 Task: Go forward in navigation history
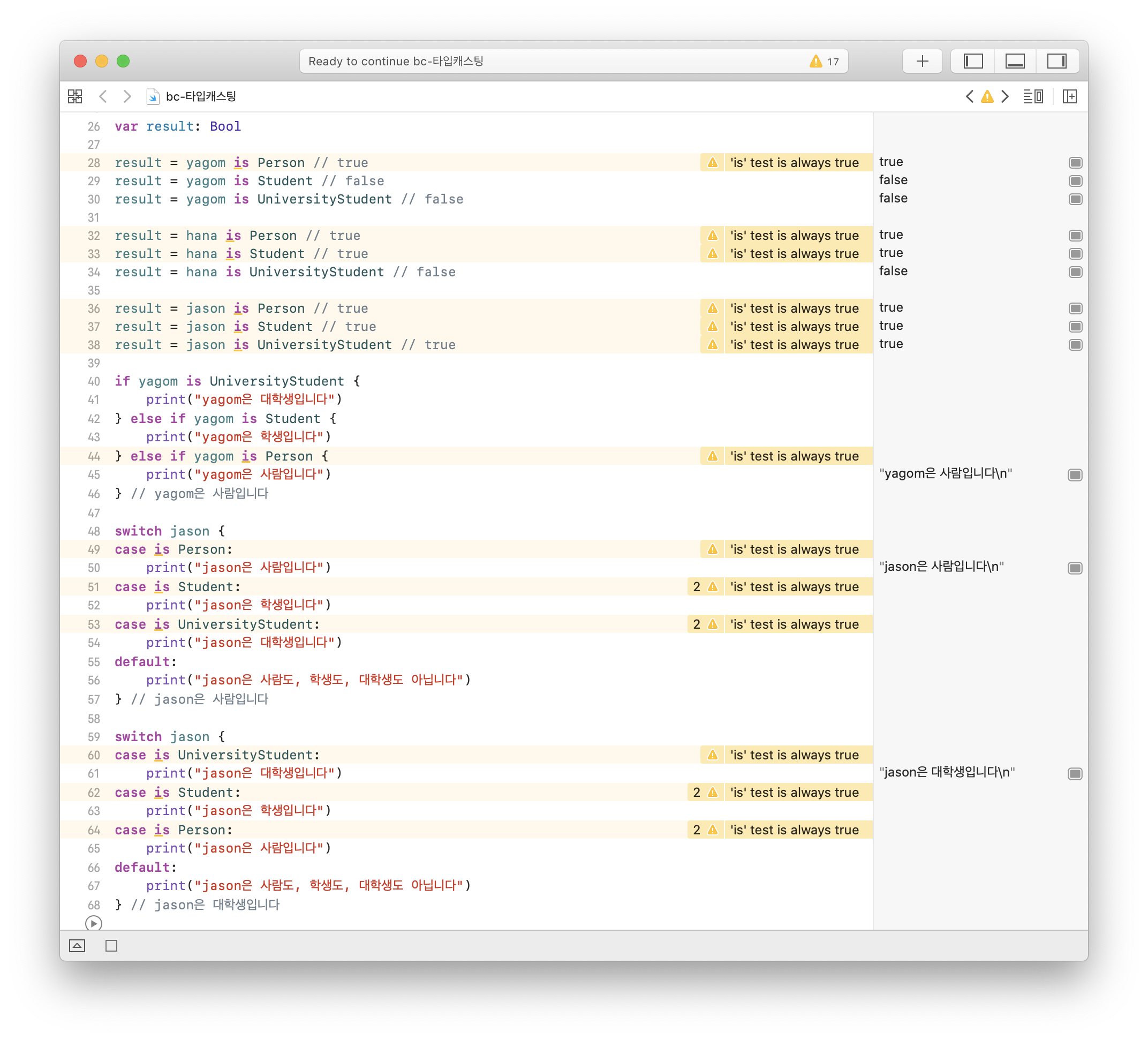[x=127, y=96]
